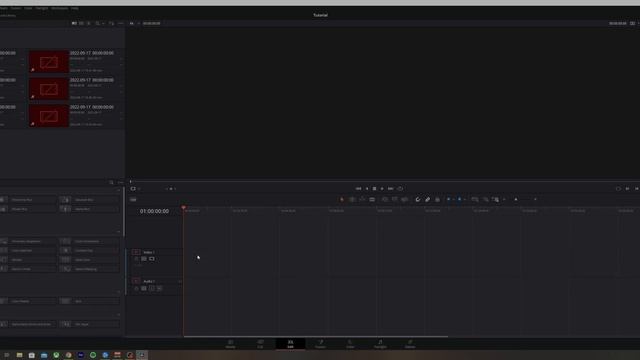This screenshot has height=360, width=640.
Task: Click the A1 destination control on Audio 1
Action: (x=136, y=281)
